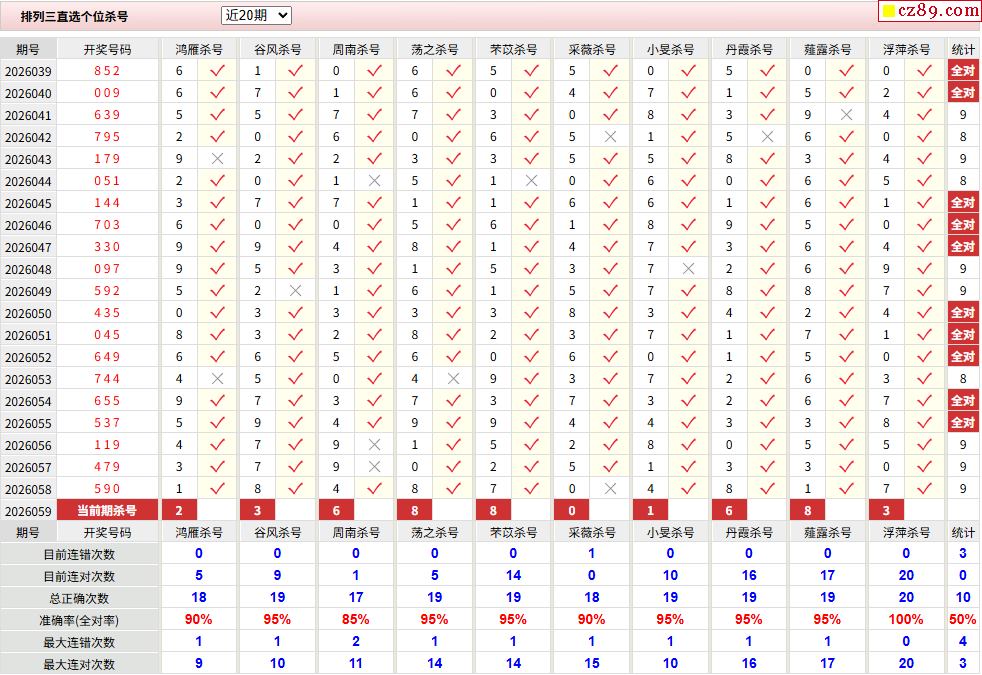Click the X mark for 丹霞杀号 in row 2026042
Image resolution: width=982 pixels, height=675 pixels.
pyautogui.click(x=767, y=137)
